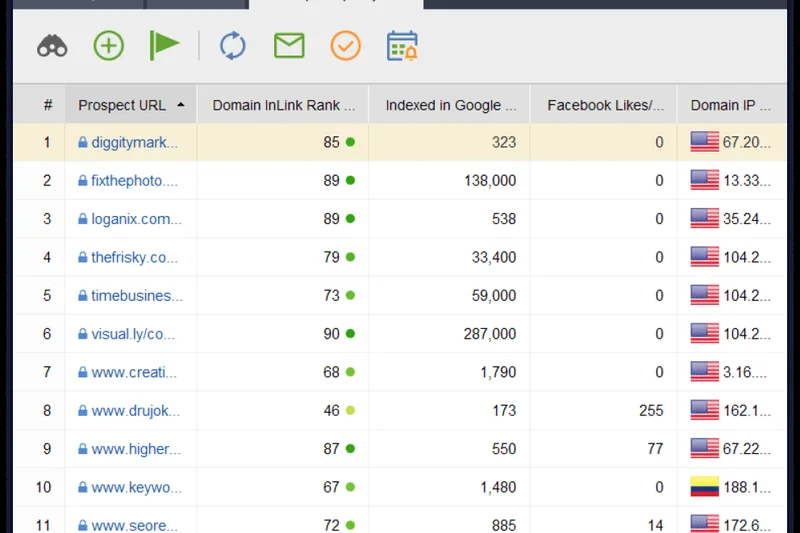Open the www.seore... prospect link
Viewport: 800px width, 533px height.
135,525
